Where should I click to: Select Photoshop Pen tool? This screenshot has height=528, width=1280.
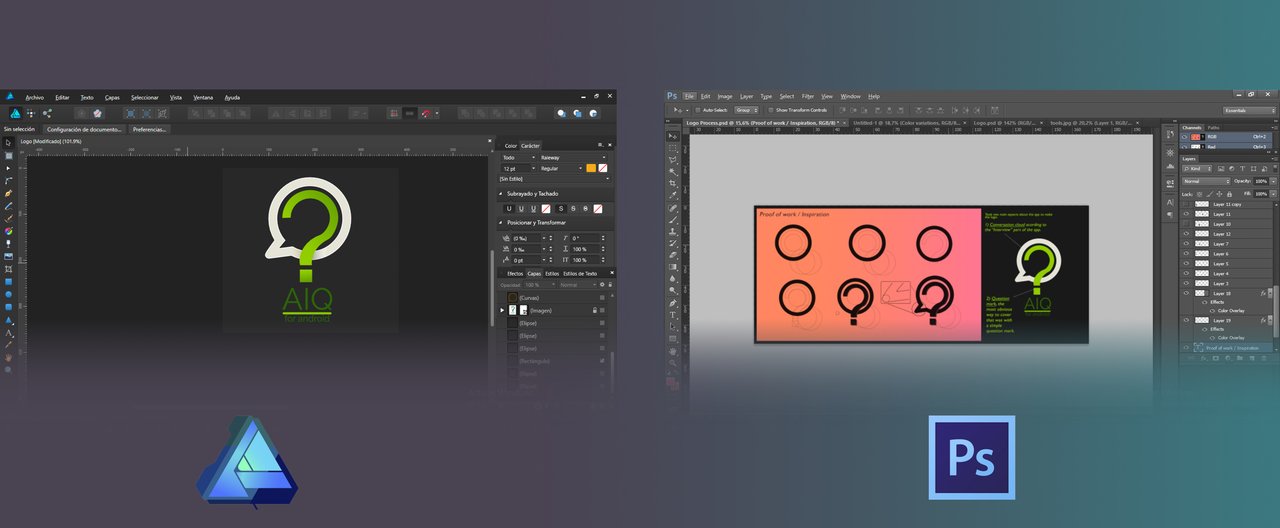(672, 303)
